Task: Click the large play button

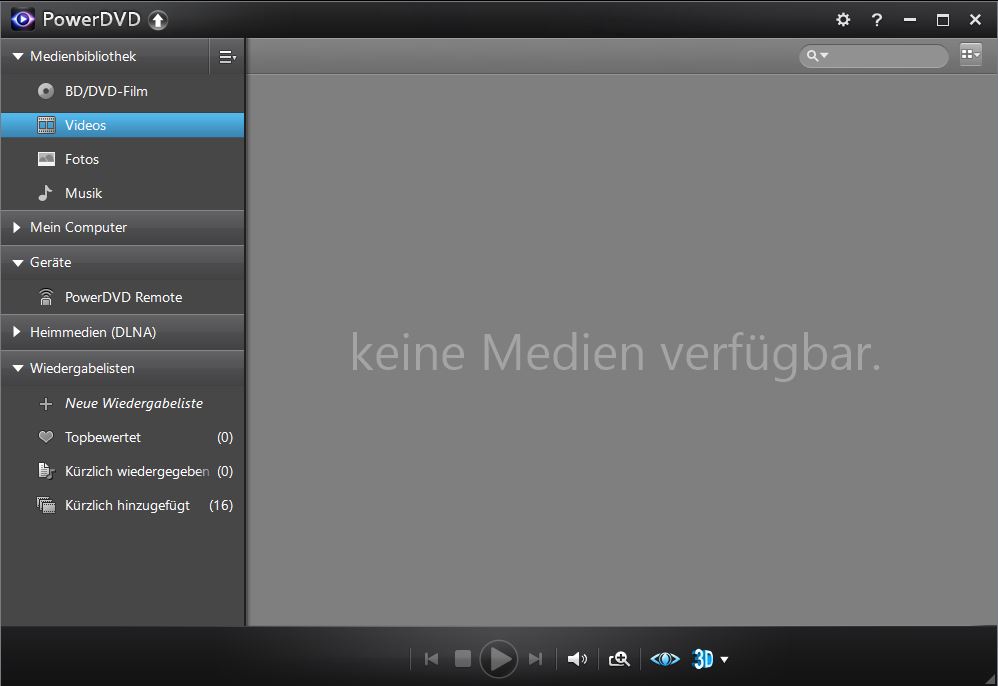Action: click(x=498, y=659)
